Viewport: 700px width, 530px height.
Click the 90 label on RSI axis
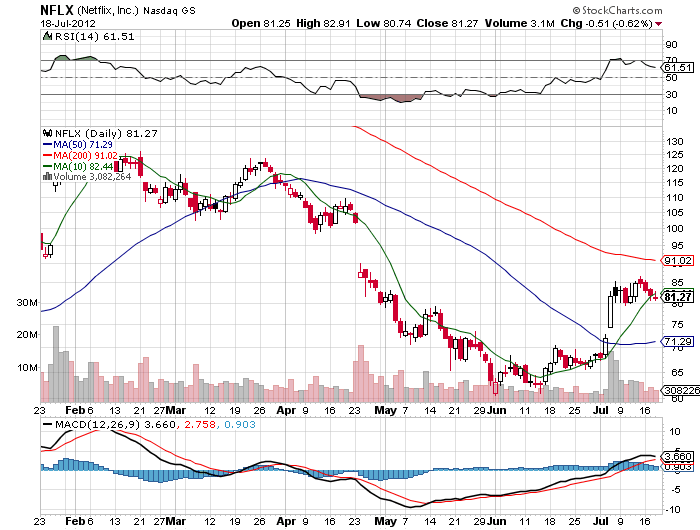[672, 45]
